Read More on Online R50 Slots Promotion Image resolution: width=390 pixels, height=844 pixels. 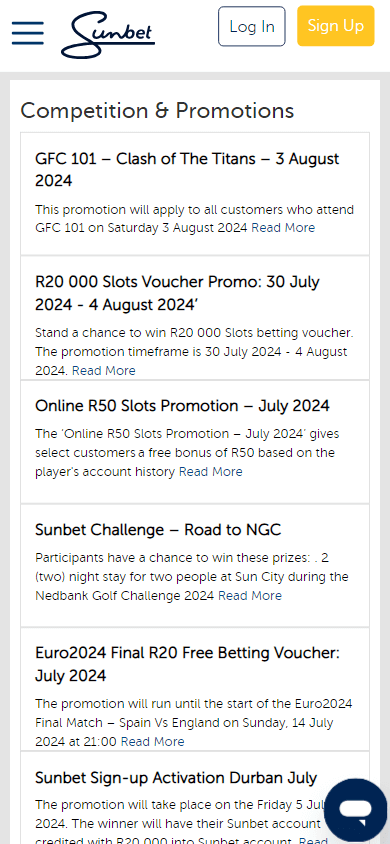(x=211, y=472)
